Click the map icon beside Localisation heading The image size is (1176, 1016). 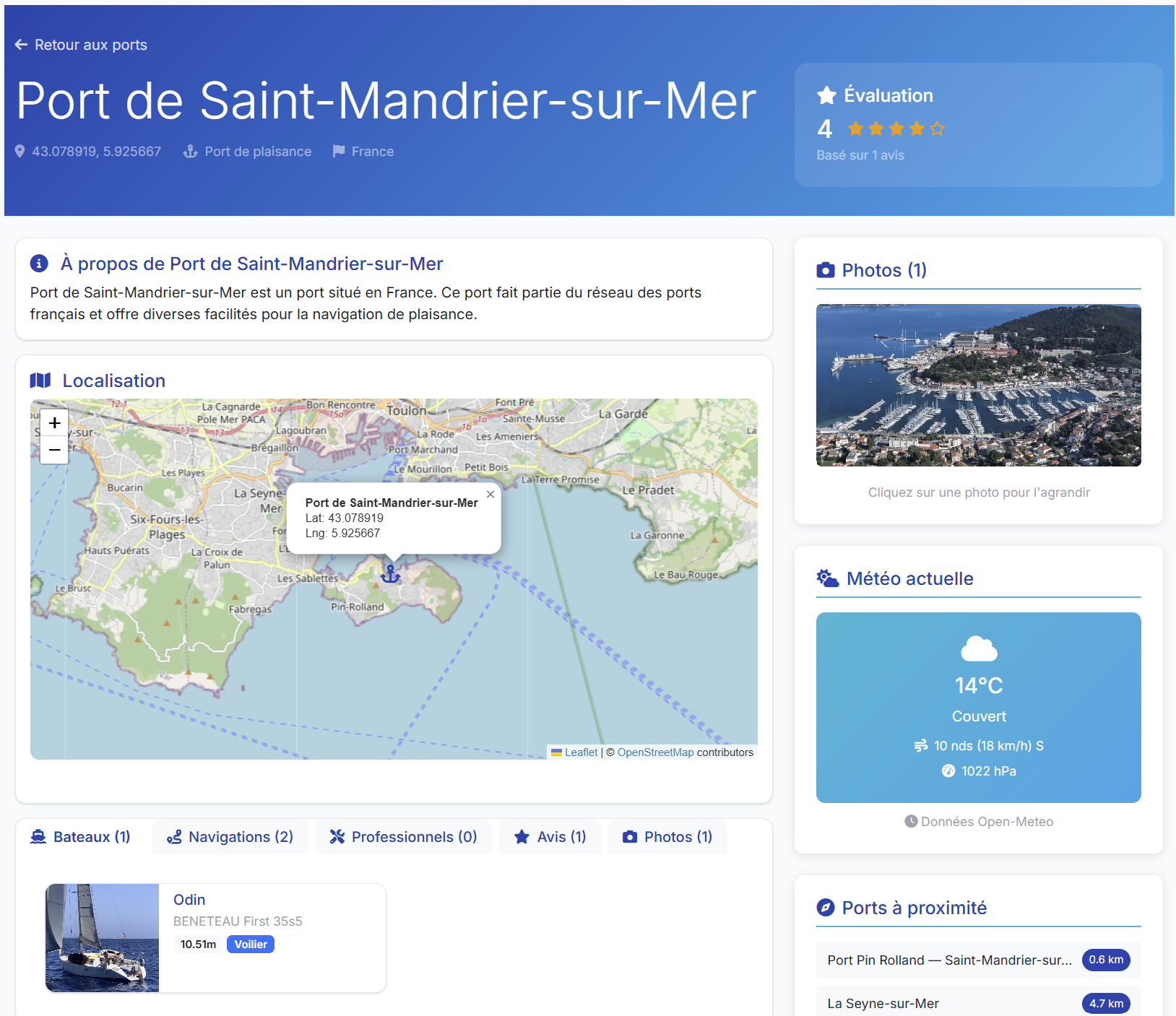pyautogui.click(x=40, y=380)
